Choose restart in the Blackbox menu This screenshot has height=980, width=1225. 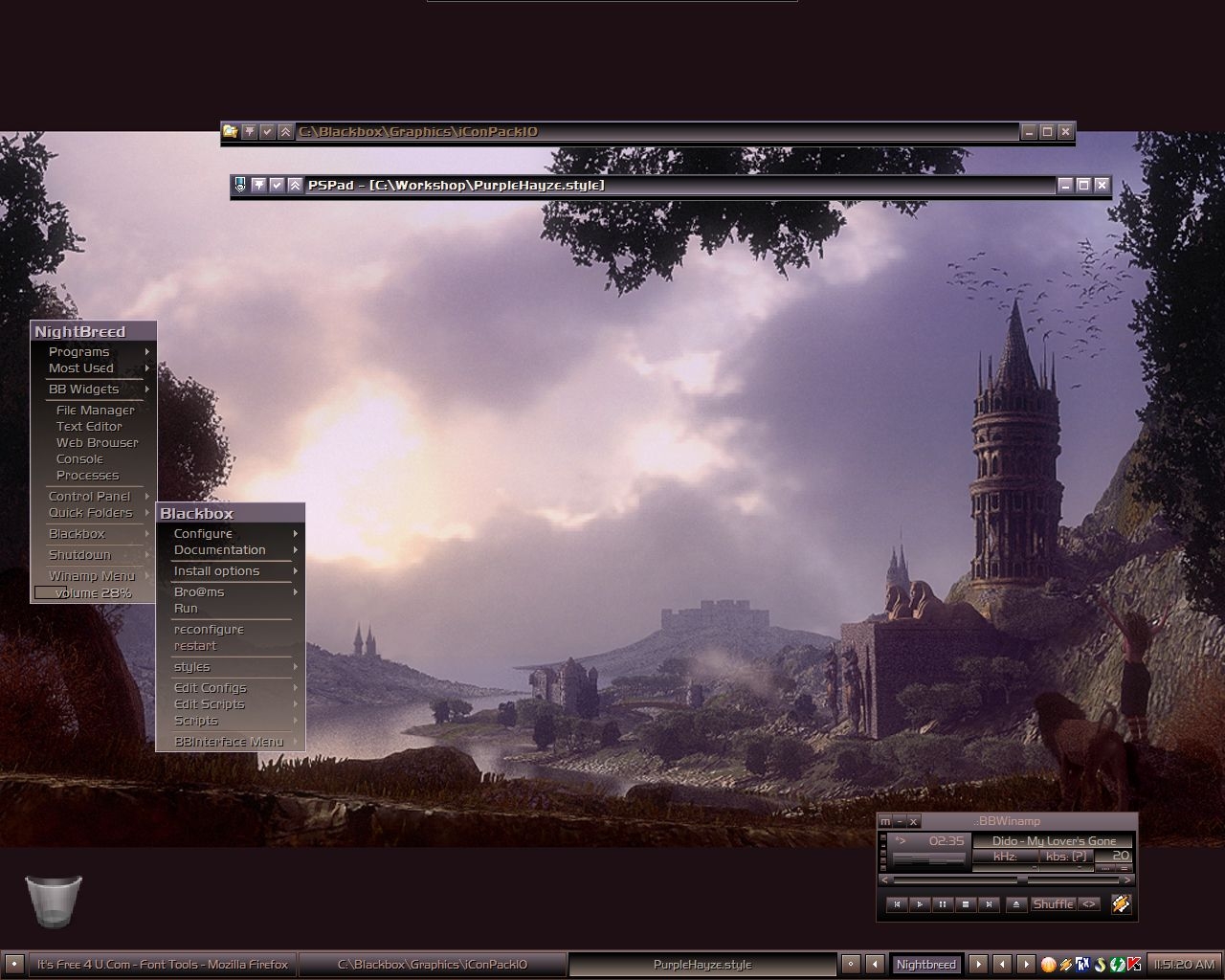point(195,646)
